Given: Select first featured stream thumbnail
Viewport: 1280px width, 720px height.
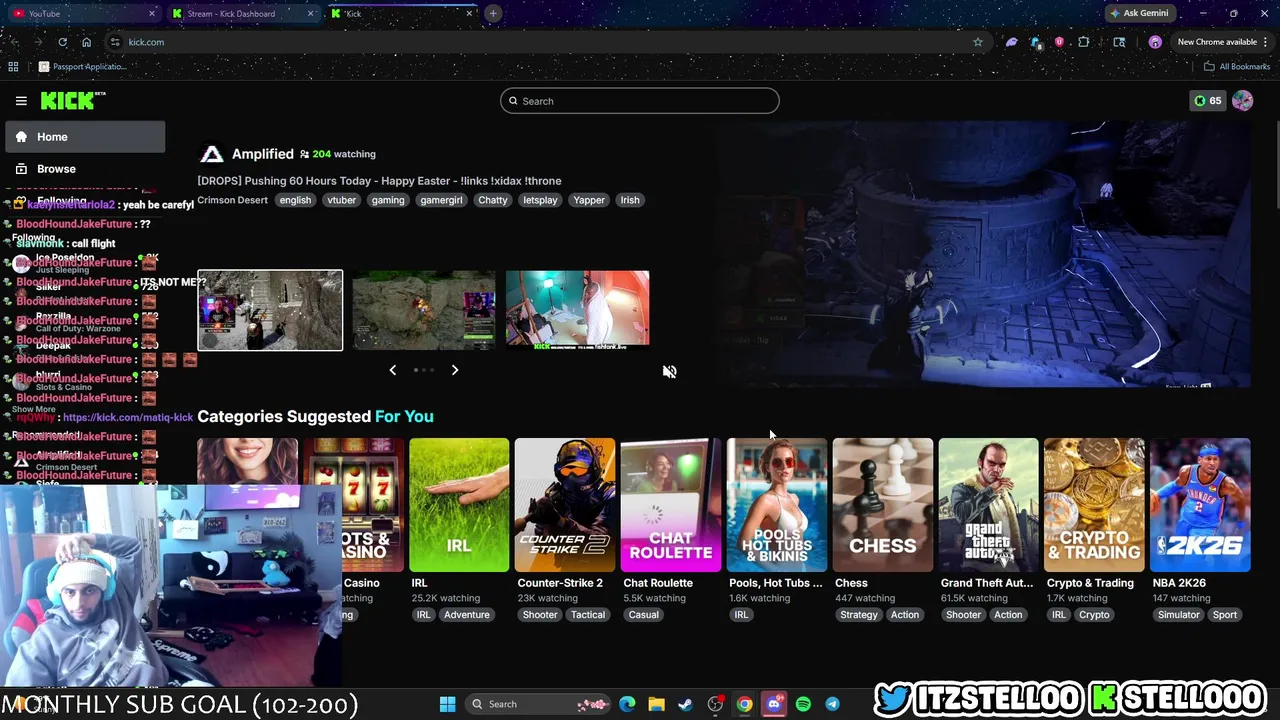Looking at the screenshot, I should [270, 311].
